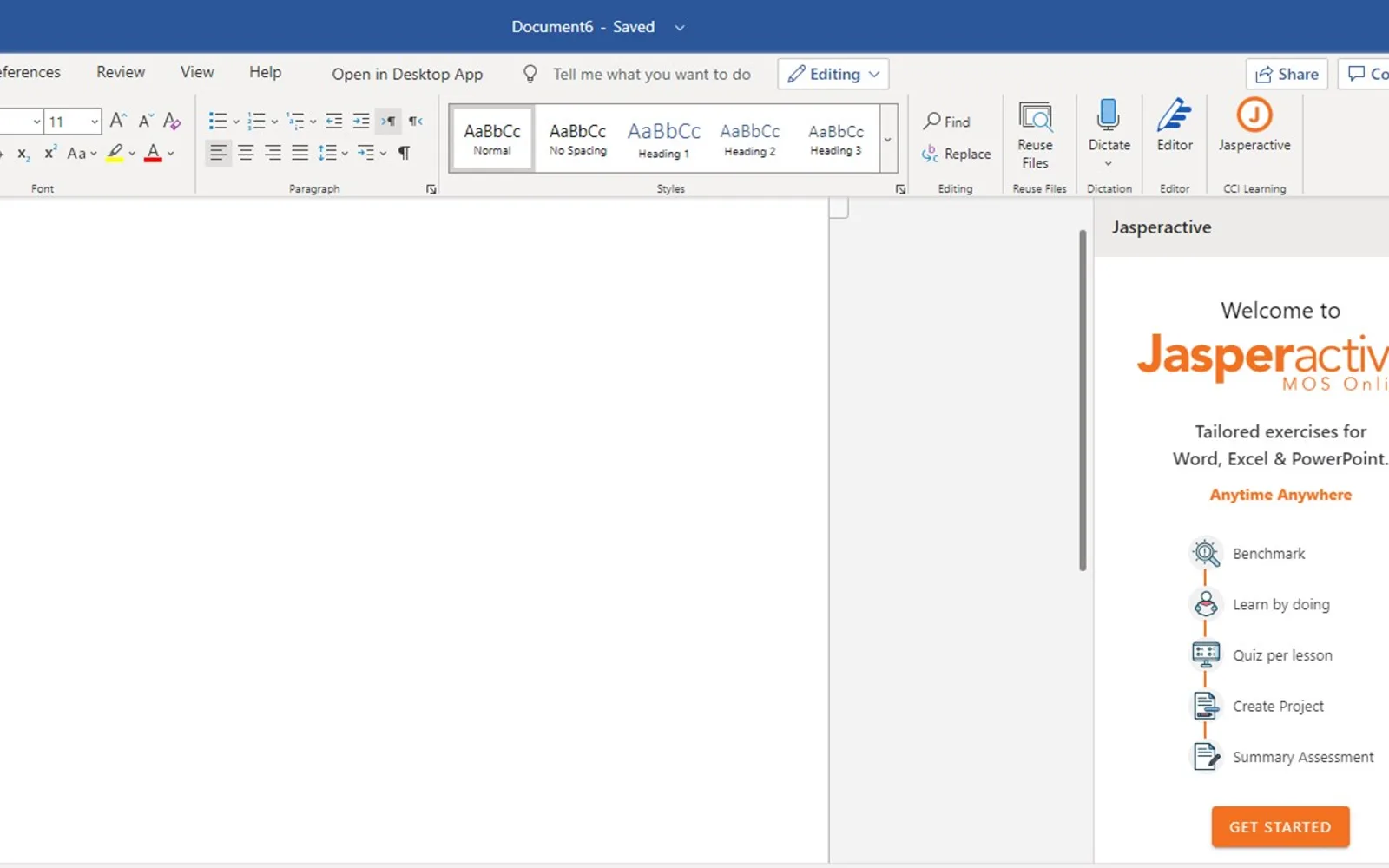Open the Change Case dropdown
Viewport: 1389px width, 868px height.
(x=82, y=154)
